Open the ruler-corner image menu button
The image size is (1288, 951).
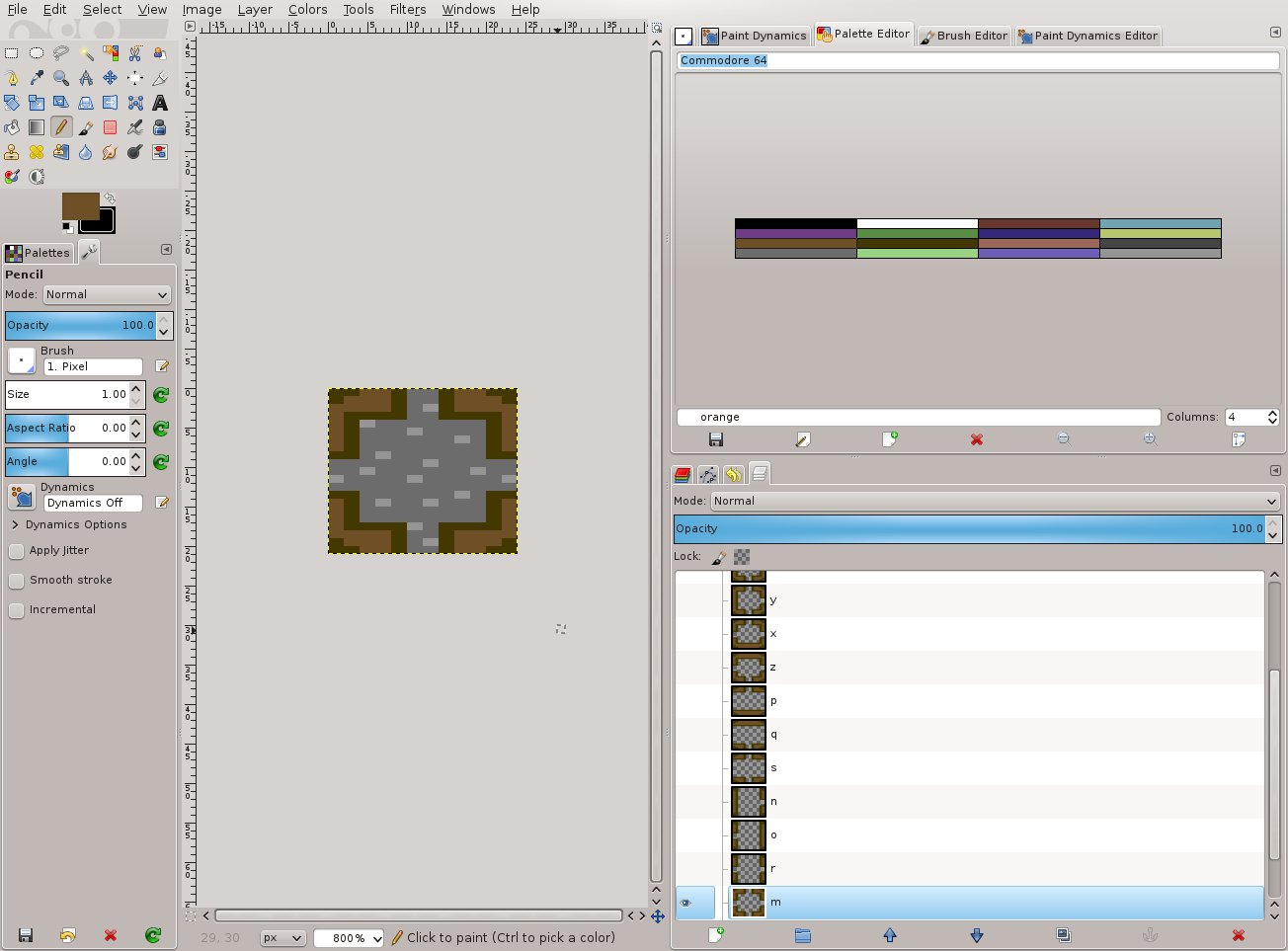coord(191,28)
